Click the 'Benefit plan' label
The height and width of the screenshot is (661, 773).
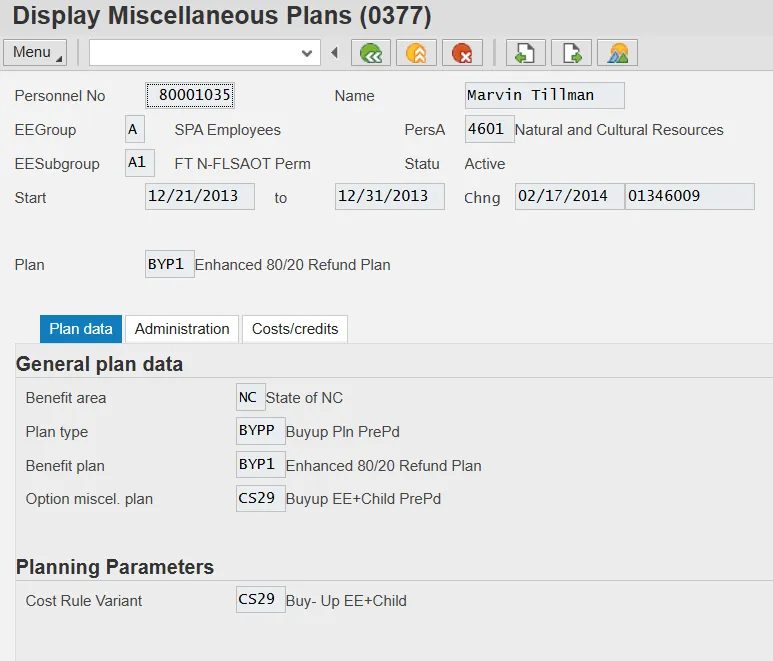coord(65,466)
